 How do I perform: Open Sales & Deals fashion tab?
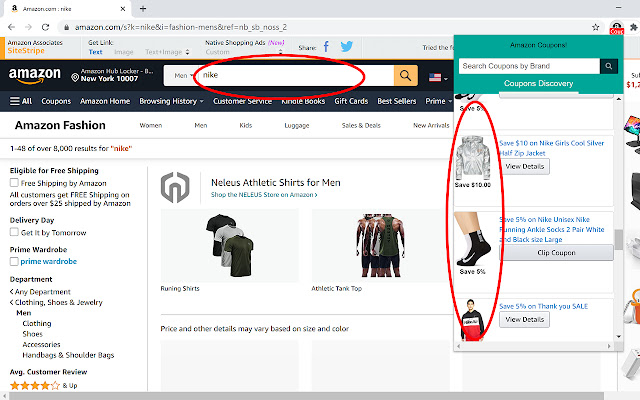tap(361, 125)
